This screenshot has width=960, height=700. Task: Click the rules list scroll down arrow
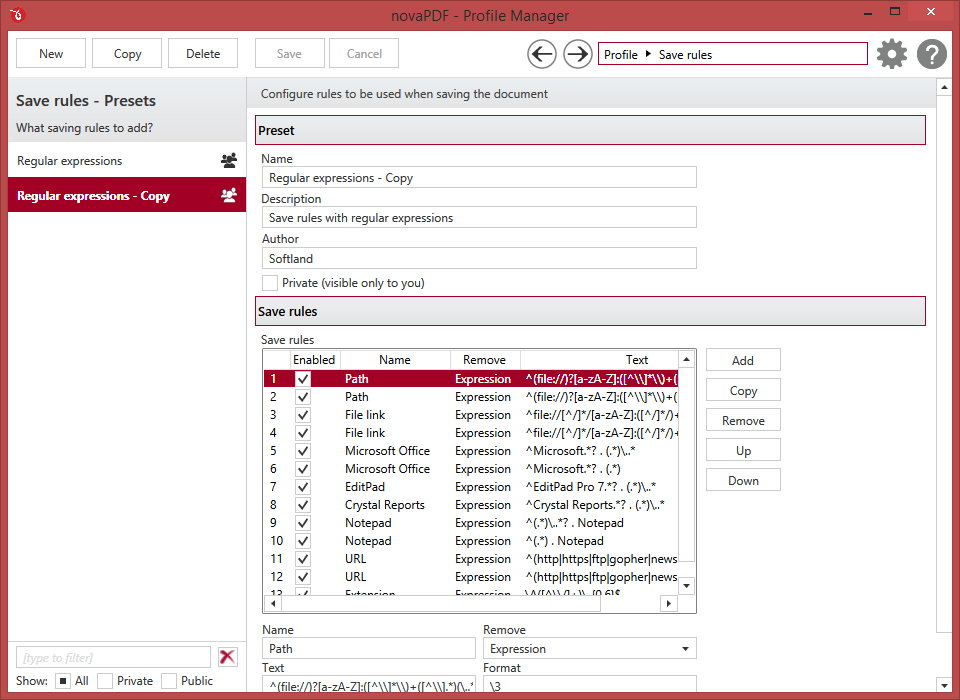click(x=686, y=585)
